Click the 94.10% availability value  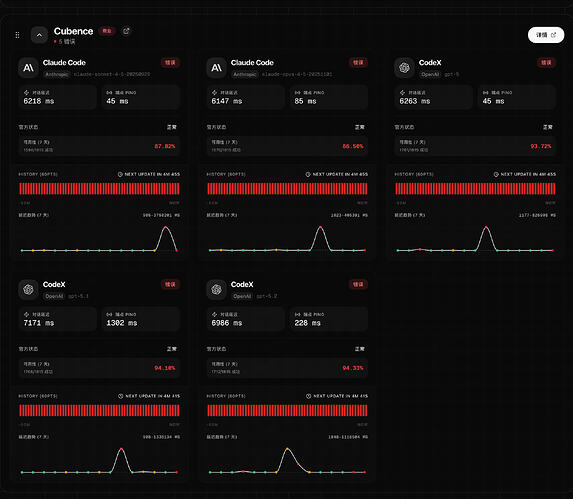tap(165, 368)
